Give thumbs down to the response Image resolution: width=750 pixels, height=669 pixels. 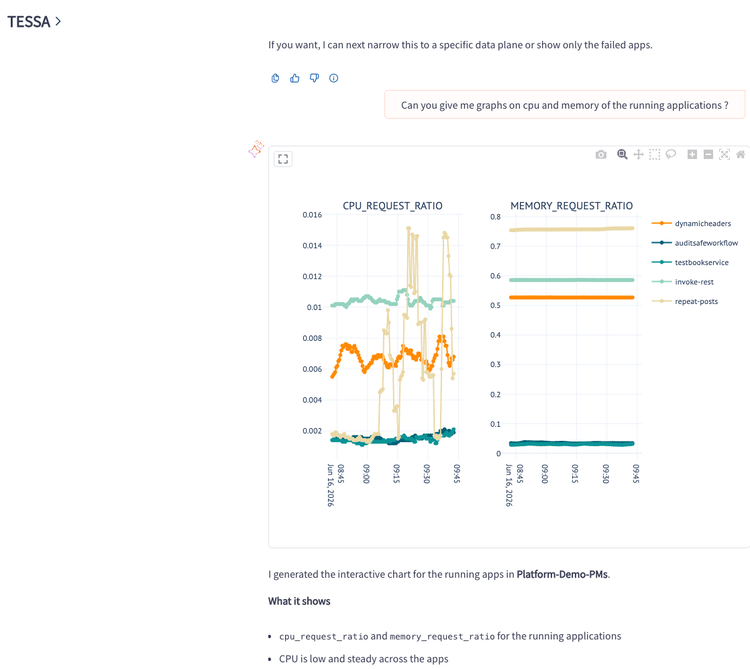[314, 78]
